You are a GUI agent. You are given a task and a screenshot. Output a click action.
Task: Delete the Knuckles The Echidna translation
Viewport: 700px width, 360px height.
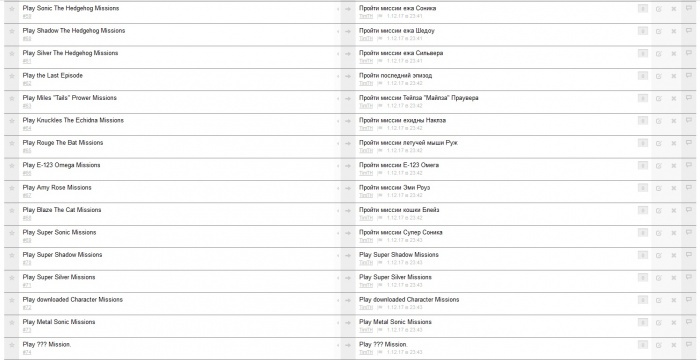tap(674, 121)
